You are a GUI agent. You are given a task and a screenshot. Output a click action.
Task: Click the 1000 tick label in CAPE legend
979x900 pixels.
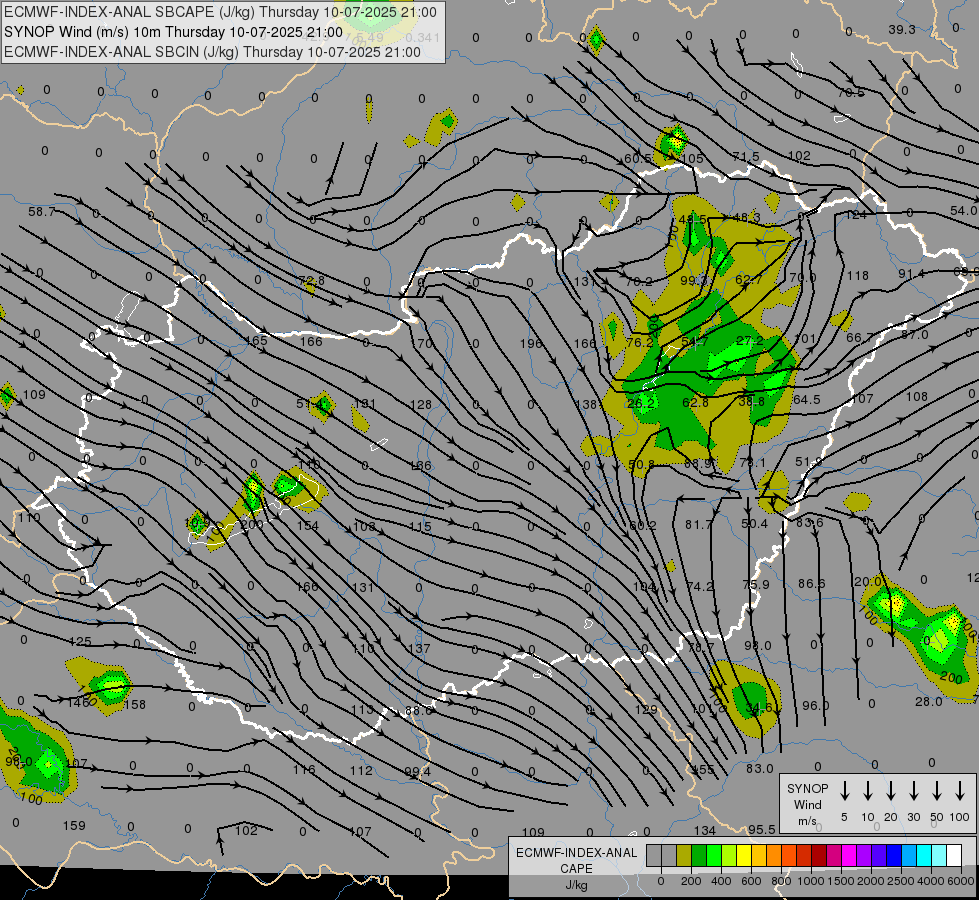click(810, 881)
